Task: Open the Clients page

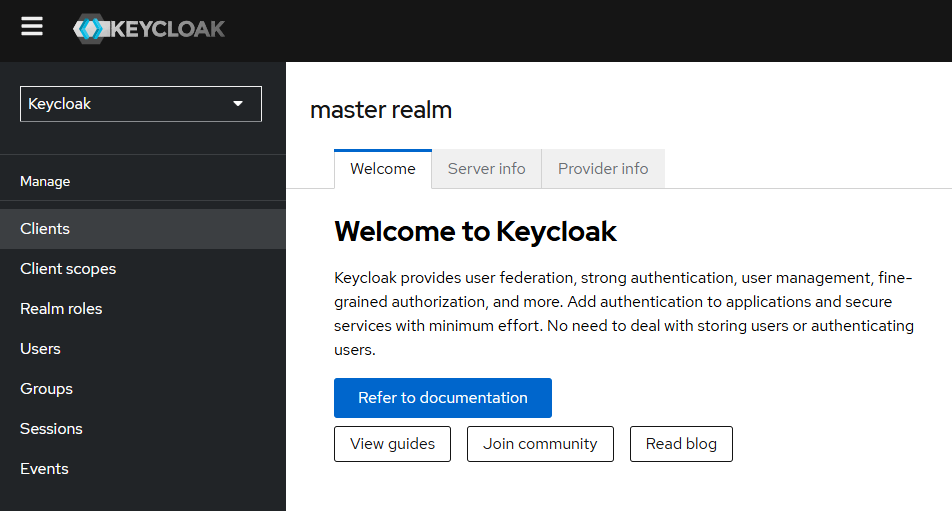Action: click(x=45, y=229)
